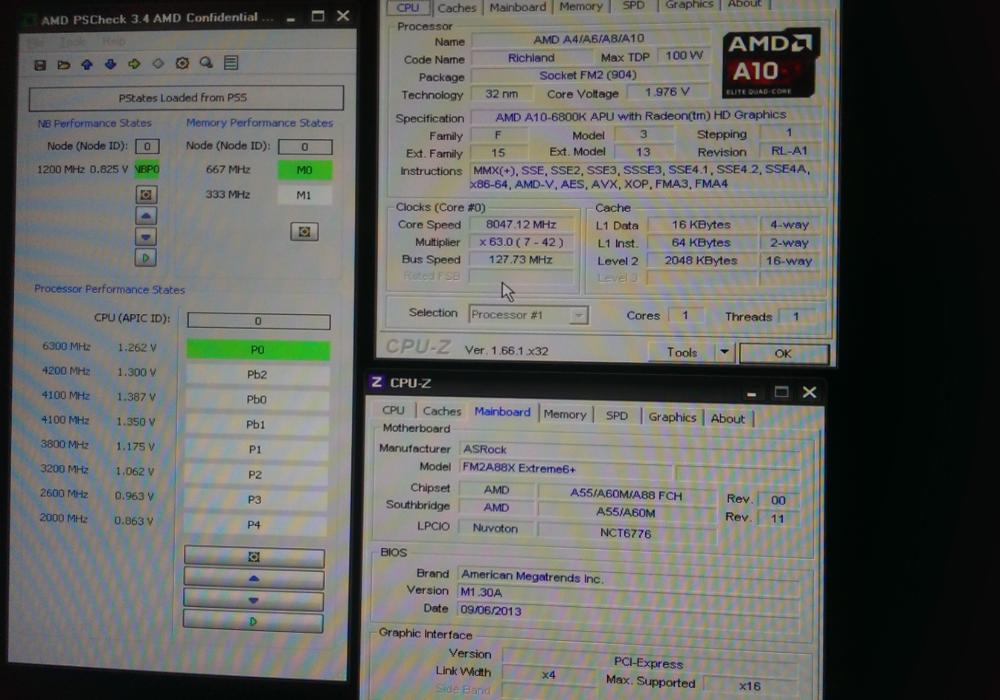The height and width of the screenshot is (700, 1000).
Task: Open Graphics tab in lower CPU-Z window
Action: 672,417
